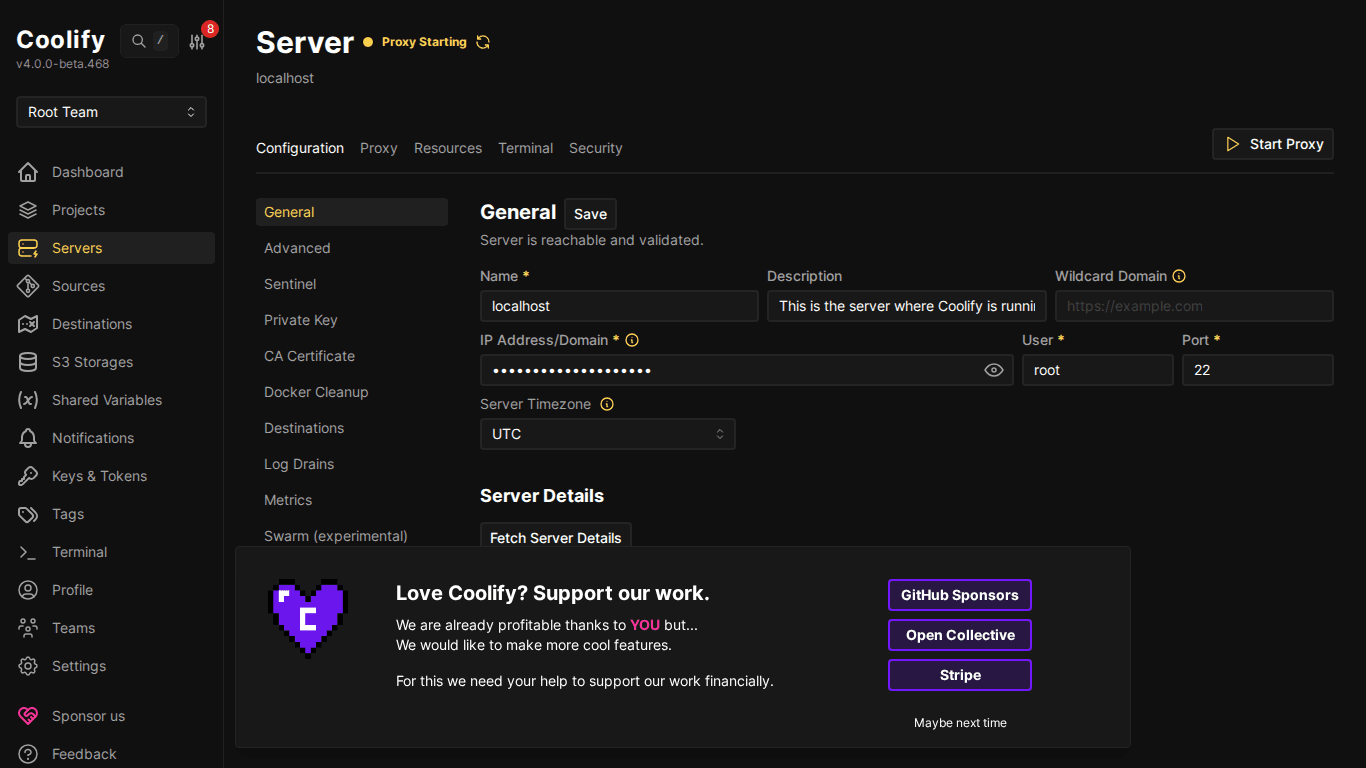Switch to the Proxy tab
This screenshot has height=768, width=1366.
(378, 148)
